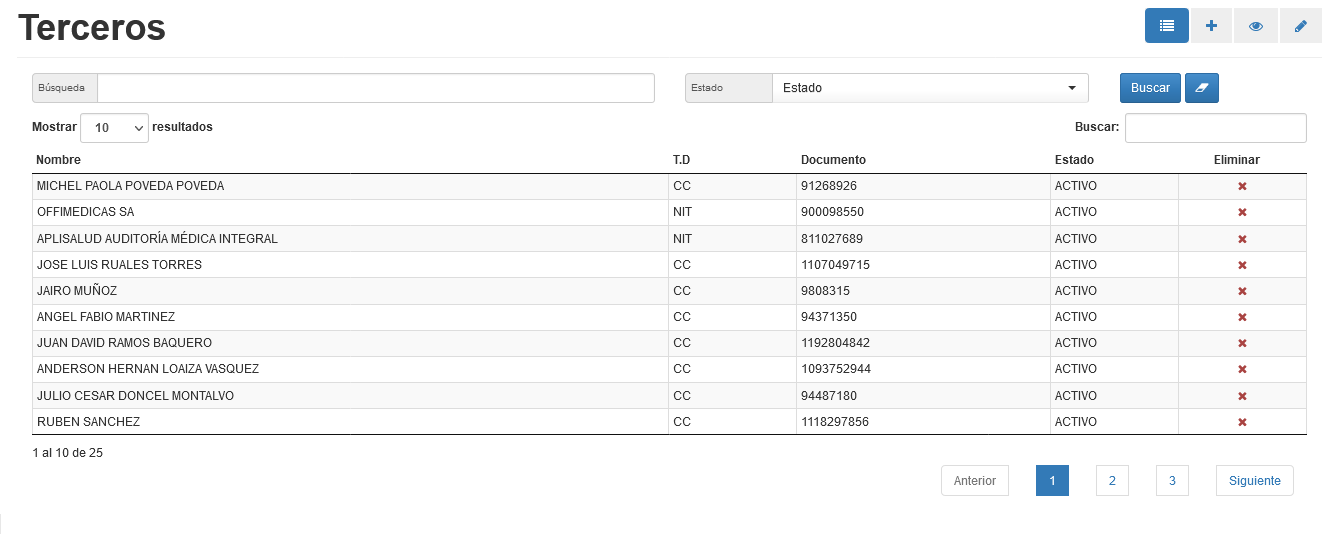Click the plus icon to add tercero
This screenshot has width=1342, height=534.
1211,26
